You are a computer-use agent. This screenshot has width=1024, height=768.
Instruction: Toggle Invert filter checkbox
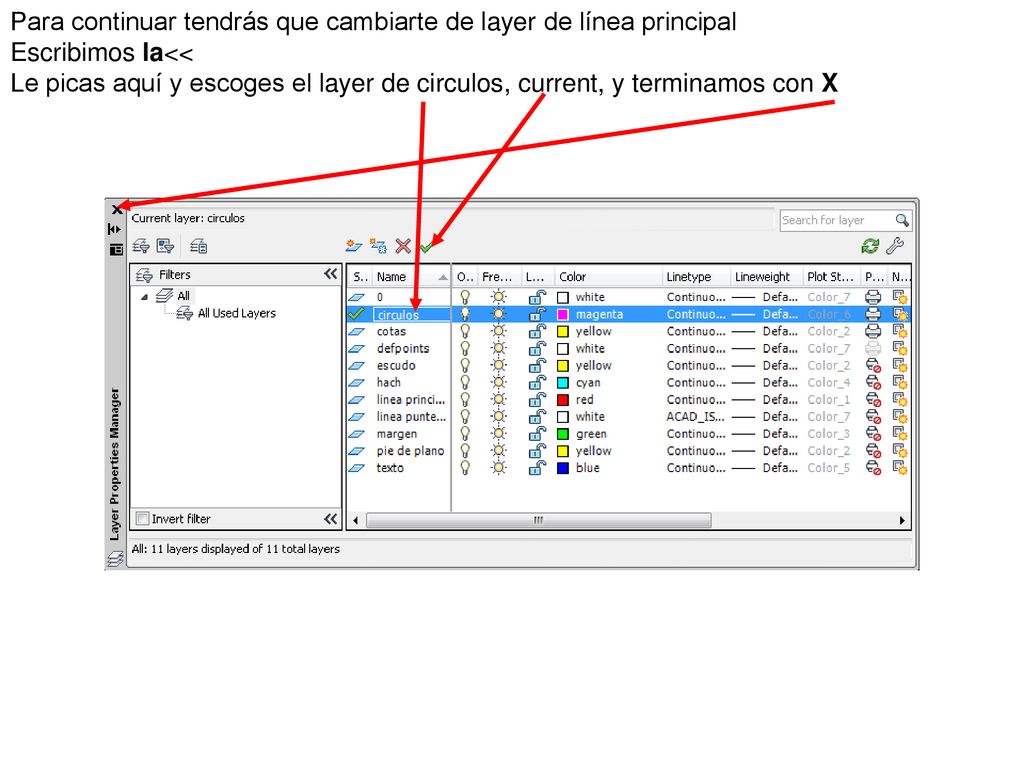coord(142,519)
